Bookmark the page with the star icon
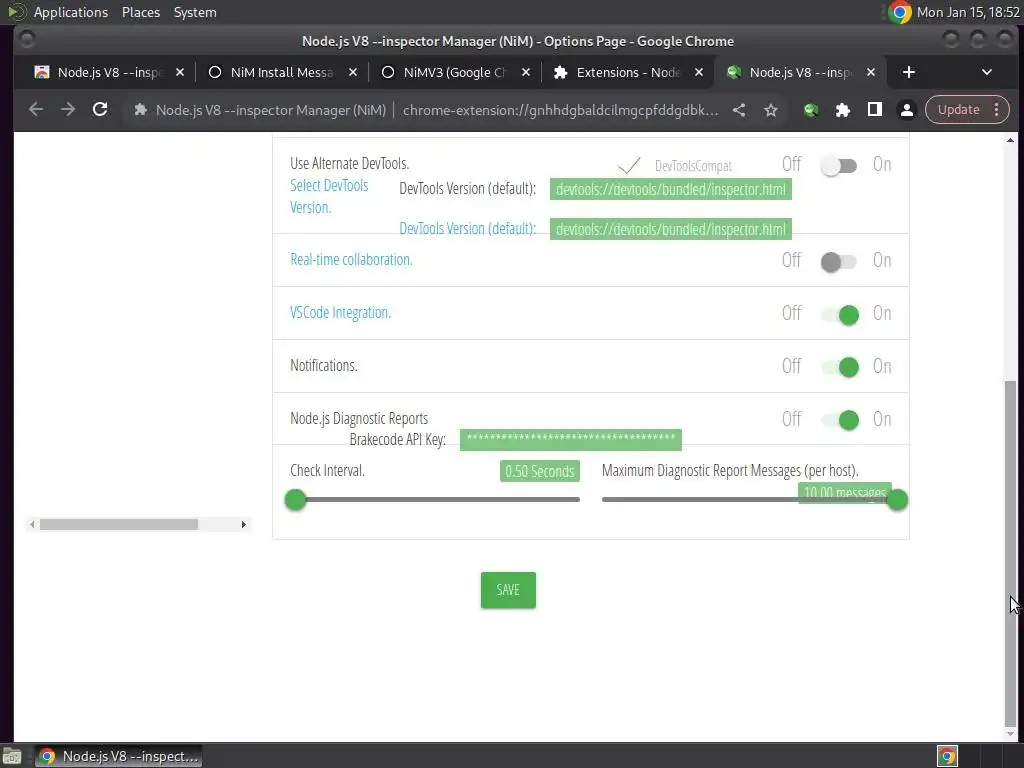The width and height of the screenshot is (1024, 768). click(x=771, y=110)
